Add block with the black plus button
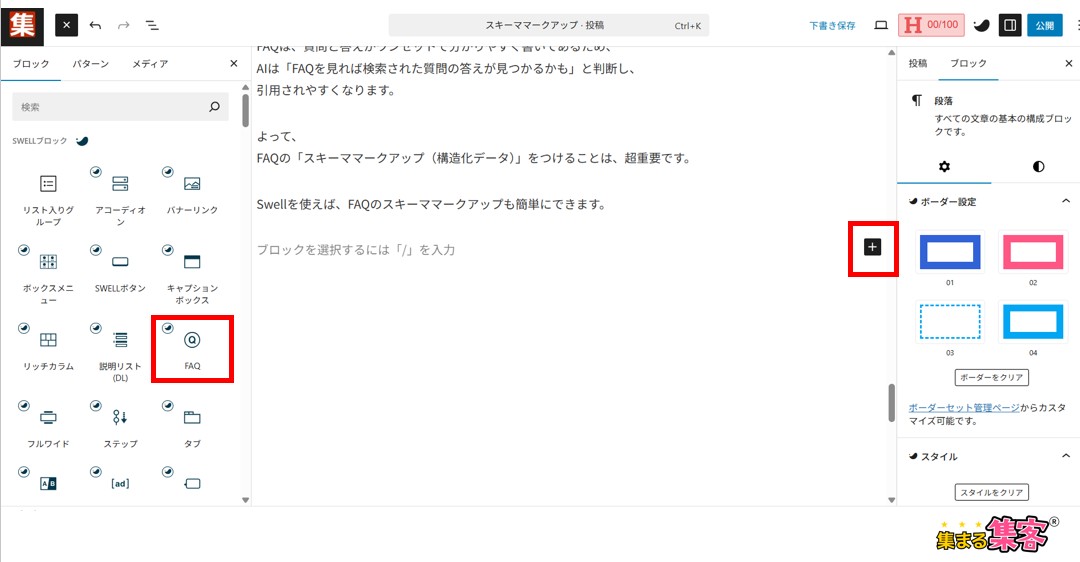The width and height of the screenshot is (1080, 562). point(872,247)
